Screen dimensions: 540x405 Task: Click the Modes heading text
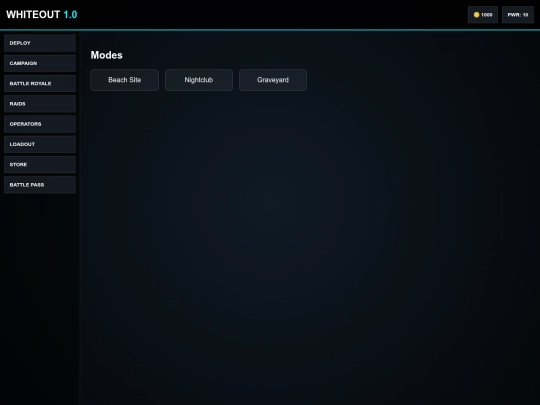tap(106, 55)
